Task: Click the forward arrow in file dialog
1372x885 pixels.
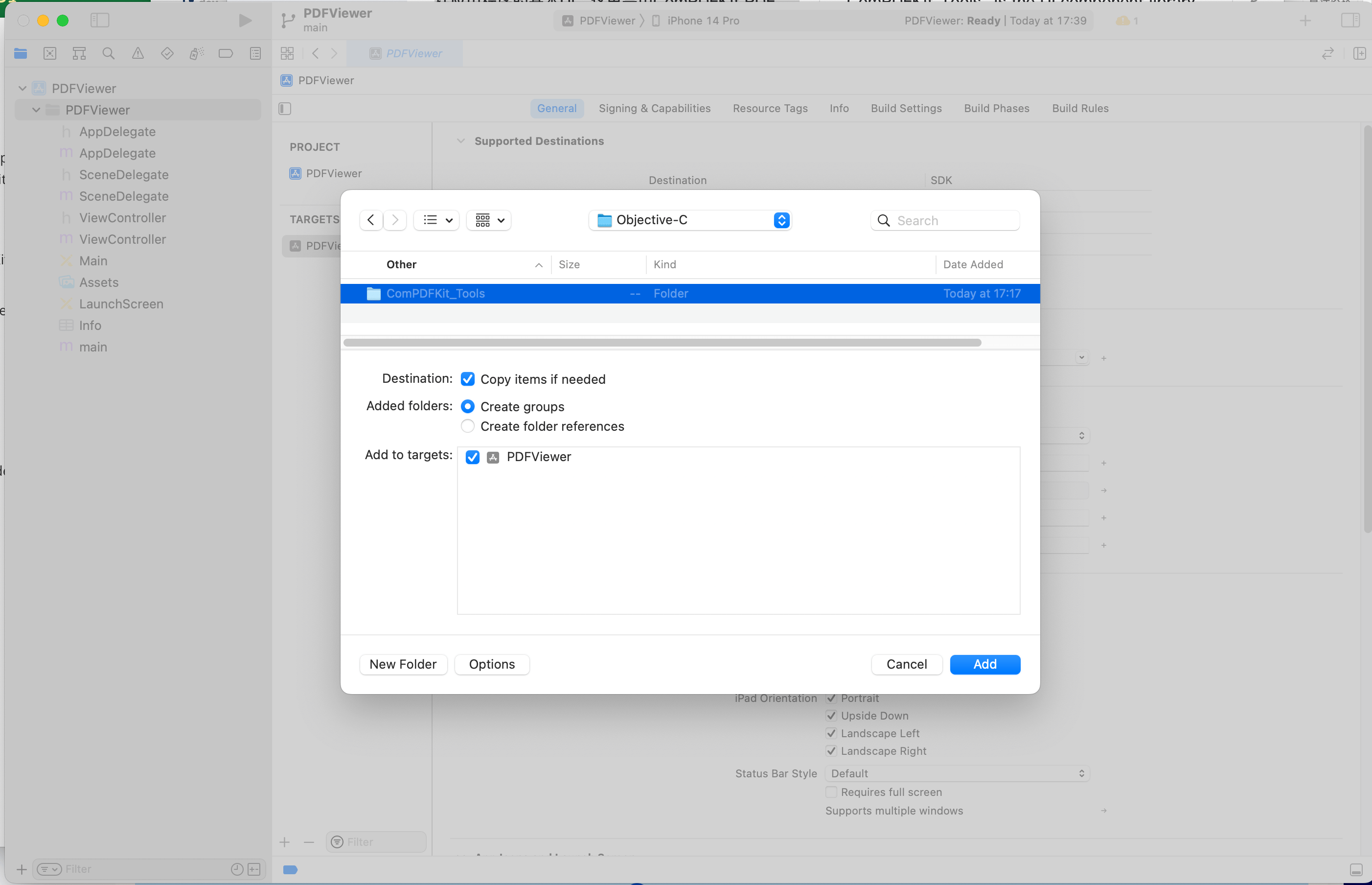Action: point(395,220)
